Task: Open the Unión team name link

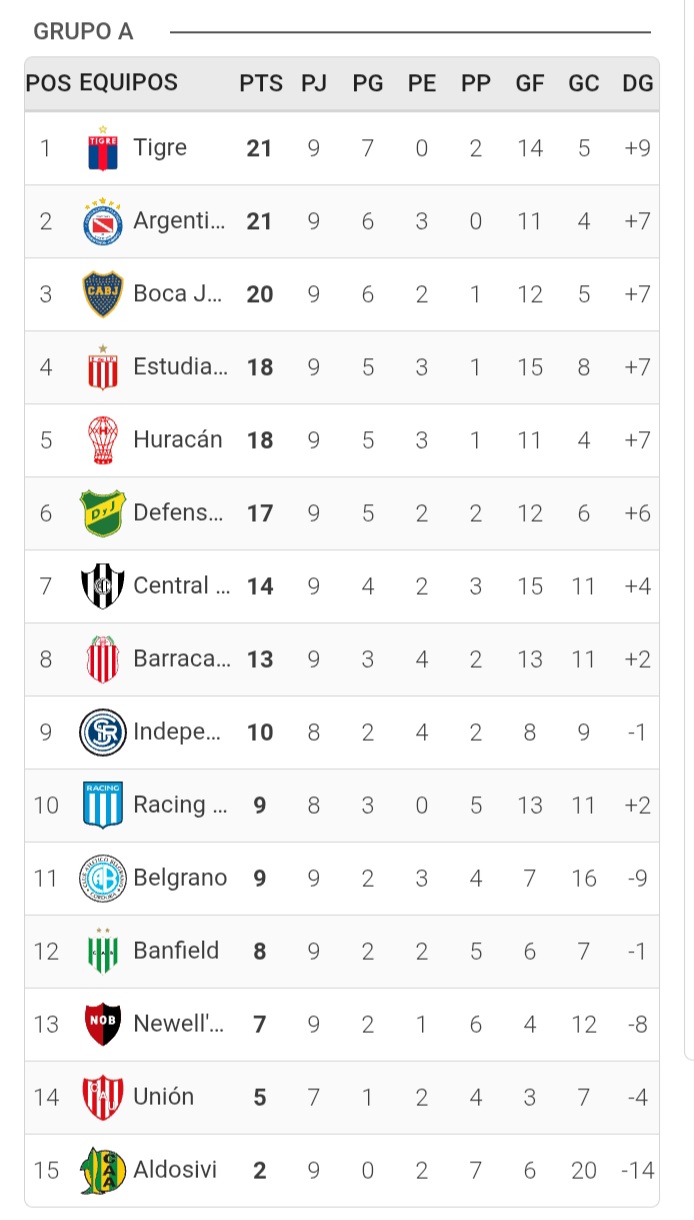Action: point(164,1097)
